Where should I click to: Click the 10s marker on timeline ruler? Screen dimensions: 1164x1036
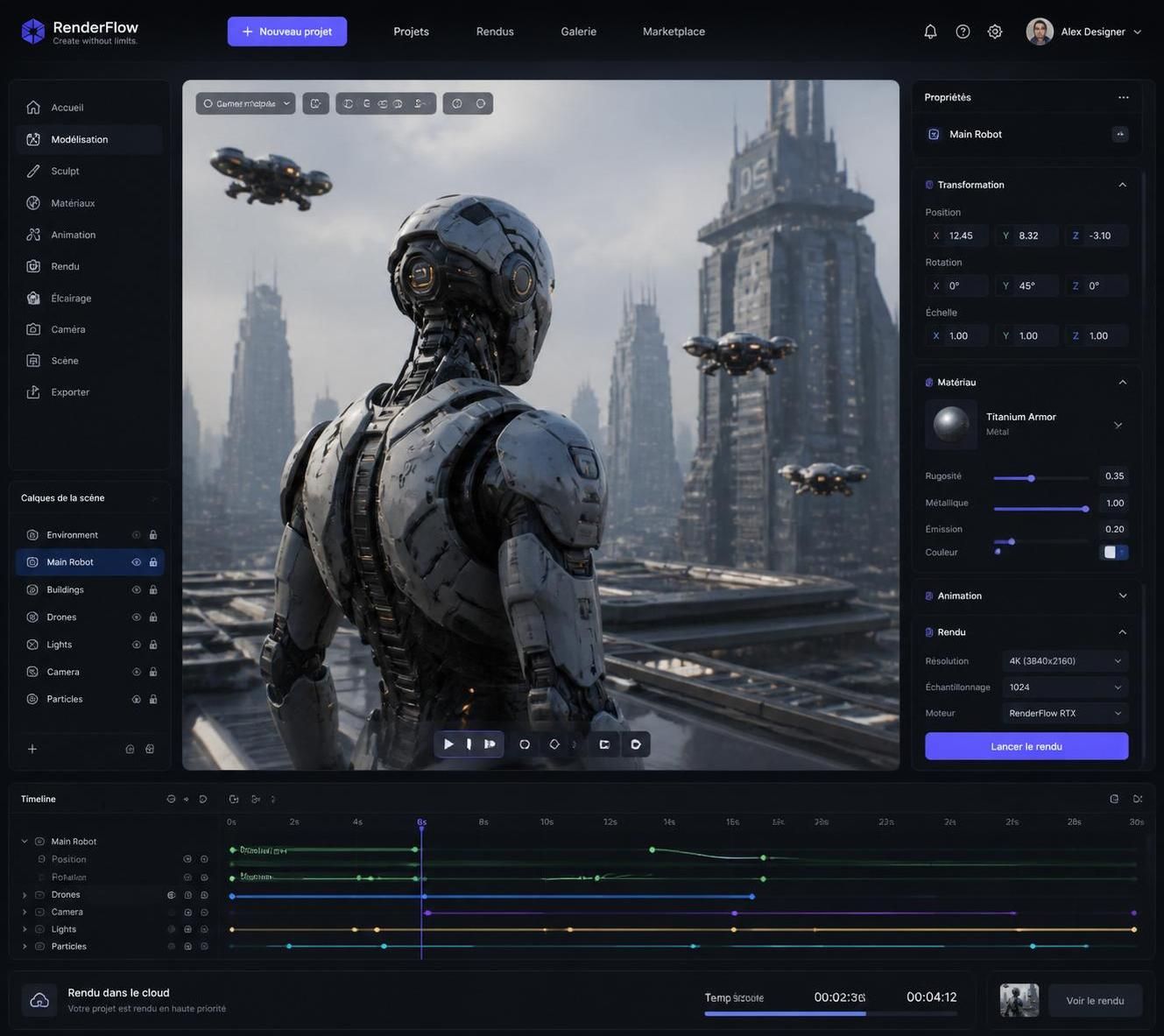click(x=547, y=822)
